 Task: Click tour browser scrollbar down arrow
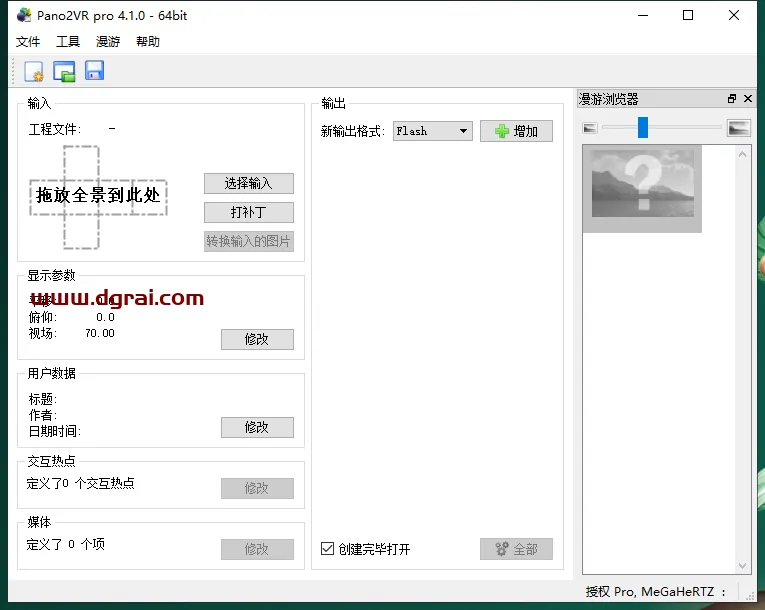pos(743,566)
